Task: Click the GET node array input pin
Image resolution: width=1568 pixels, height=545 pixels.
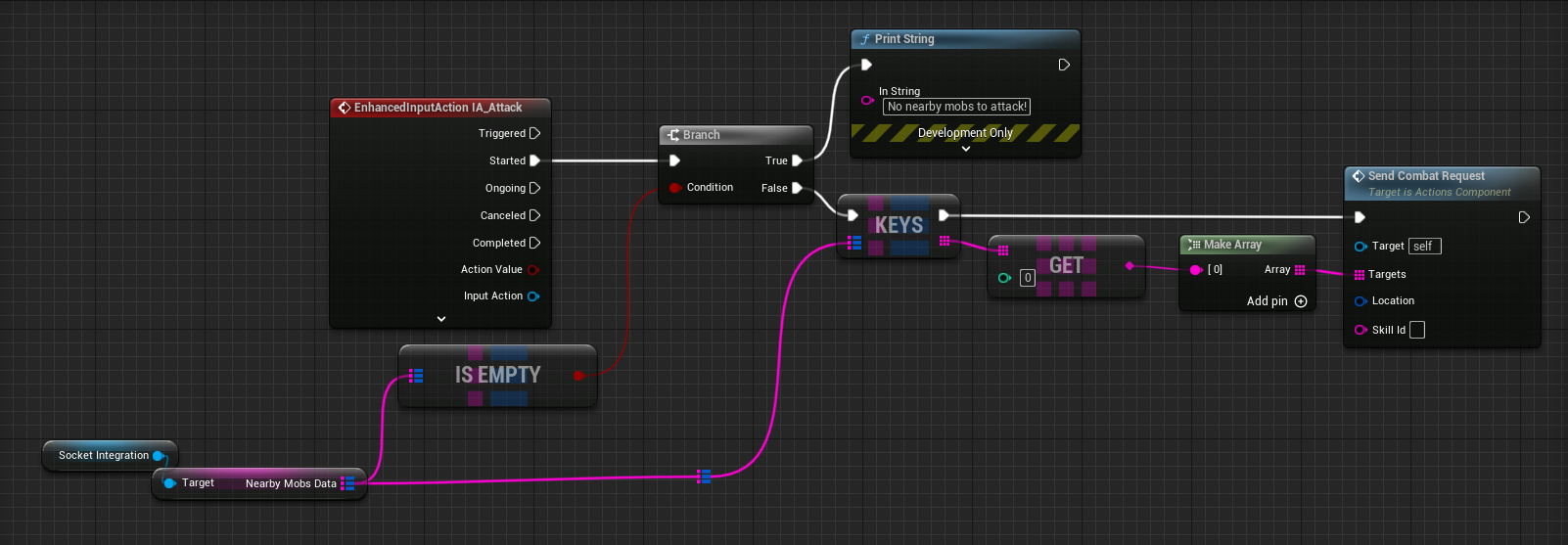Action: pos(1003,250)
